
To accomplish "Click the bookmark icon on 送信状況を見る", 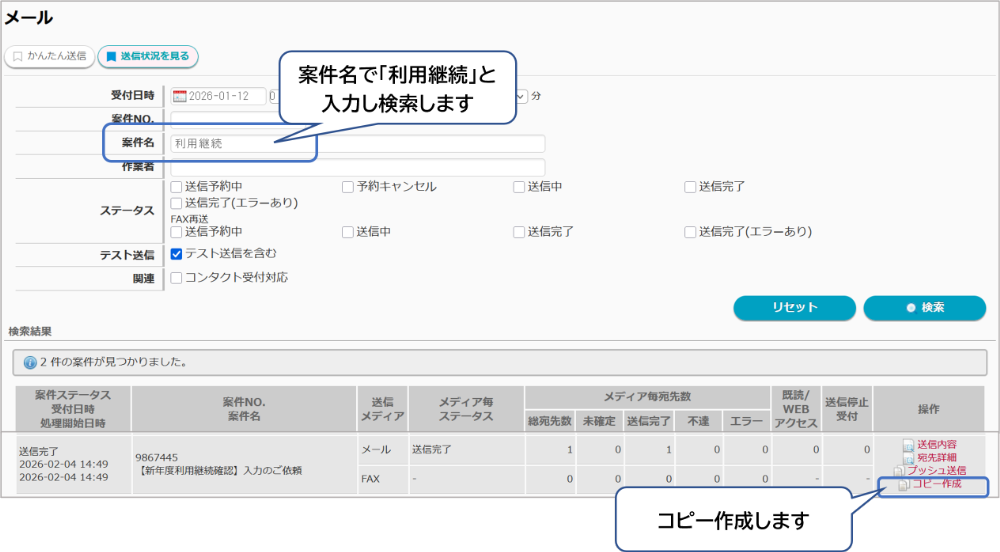I will (x=111, y=57).
